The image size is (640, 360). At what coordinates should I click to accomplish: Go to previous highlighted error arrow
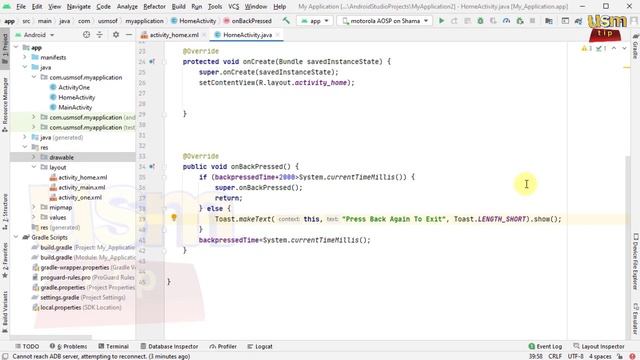click(x=614, y=49)
